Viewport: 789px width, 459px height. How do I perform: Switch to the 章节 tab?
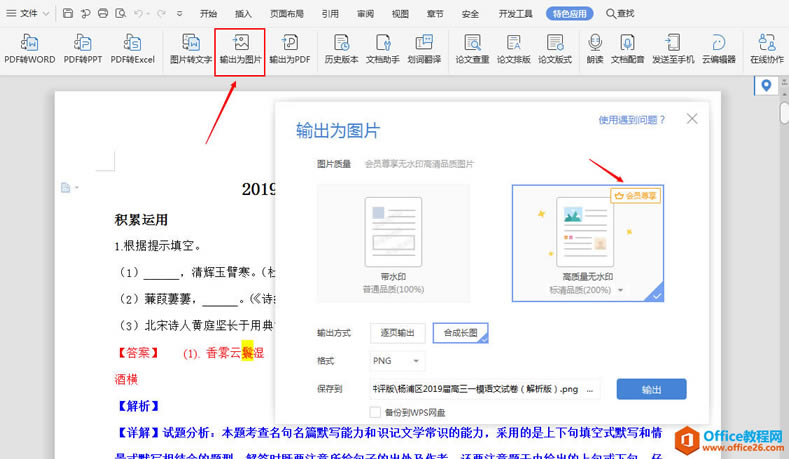click(435, 14)
